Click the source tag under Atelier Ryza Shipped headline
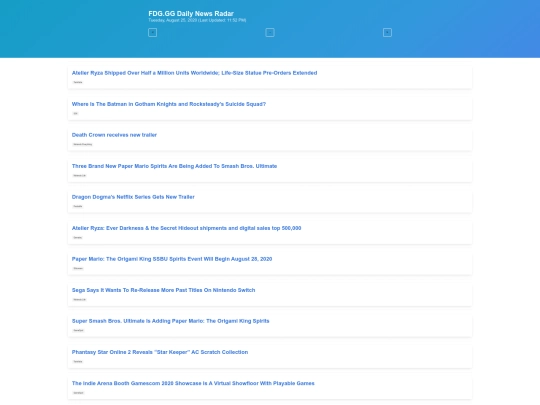Screen dimensions: 540x405 click(78, 82)
